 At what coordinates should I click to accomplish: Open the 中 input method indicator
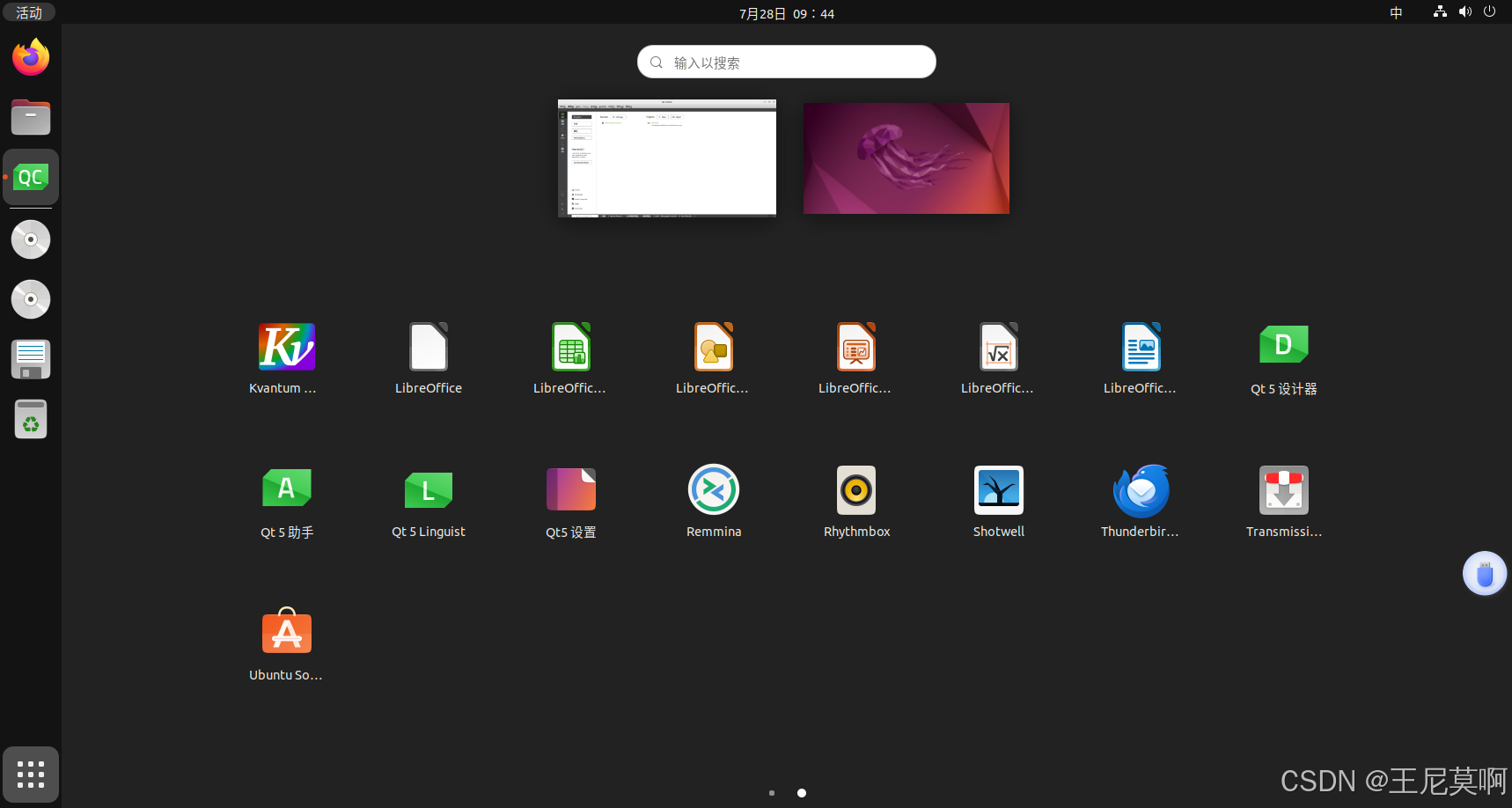point(1396,12)
